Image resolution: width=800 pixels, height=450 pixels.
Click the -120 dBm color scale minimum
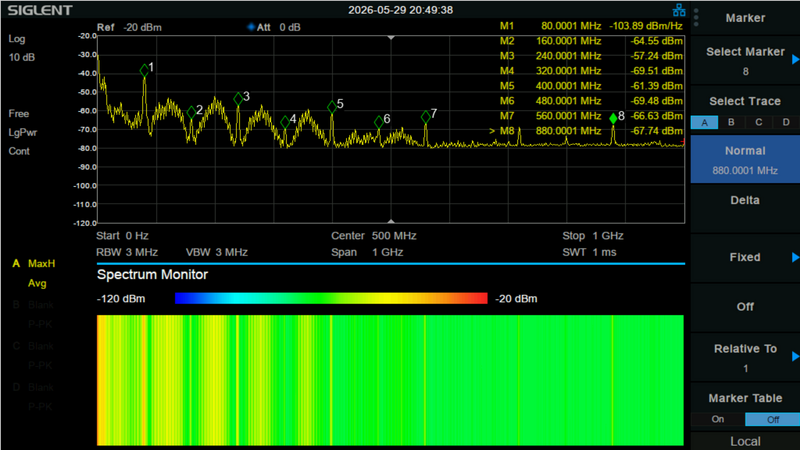[x=121, y=299]
